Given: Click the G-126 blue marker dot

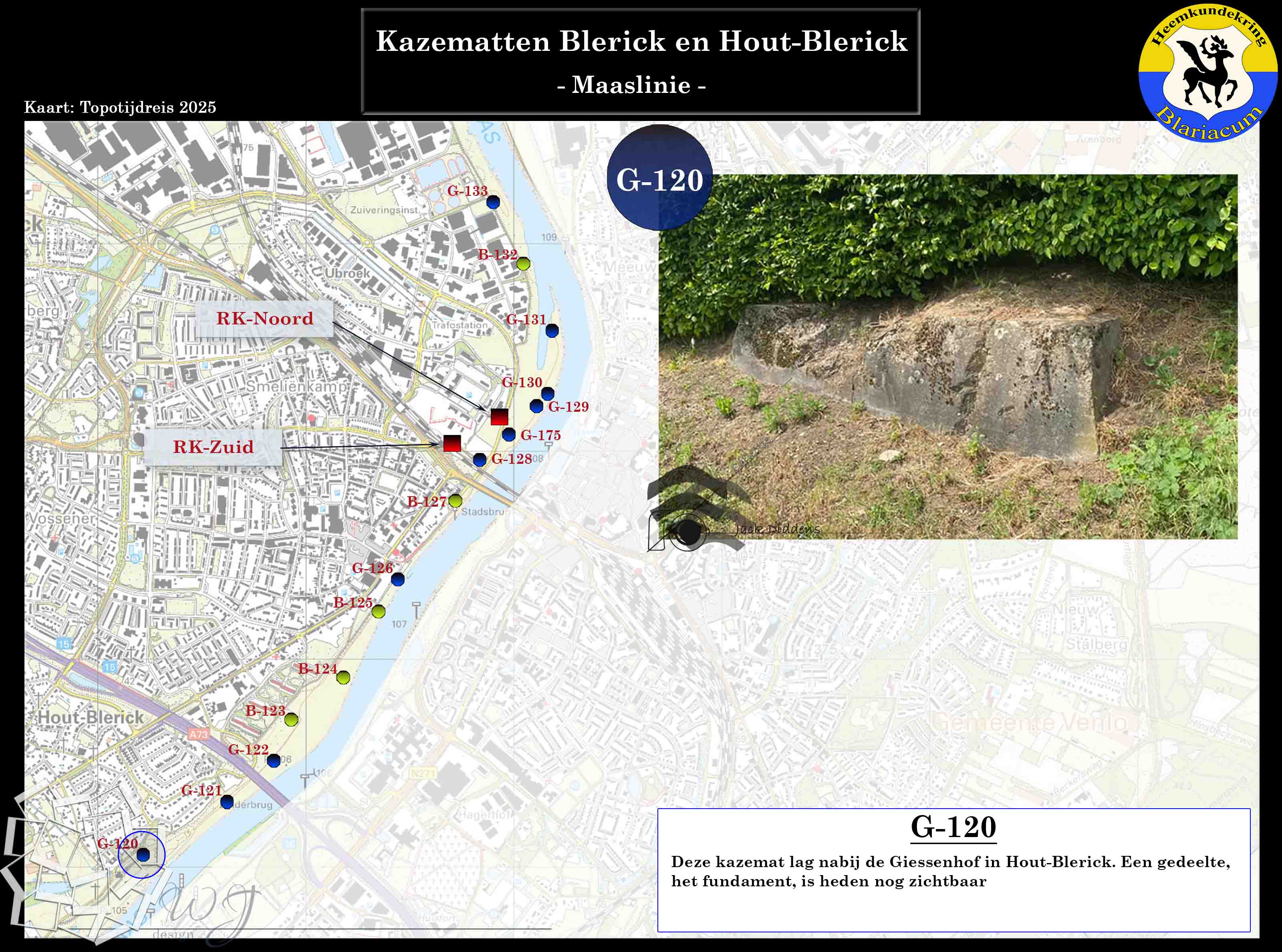Looking at the screenshot, I should tap(397, 579).
